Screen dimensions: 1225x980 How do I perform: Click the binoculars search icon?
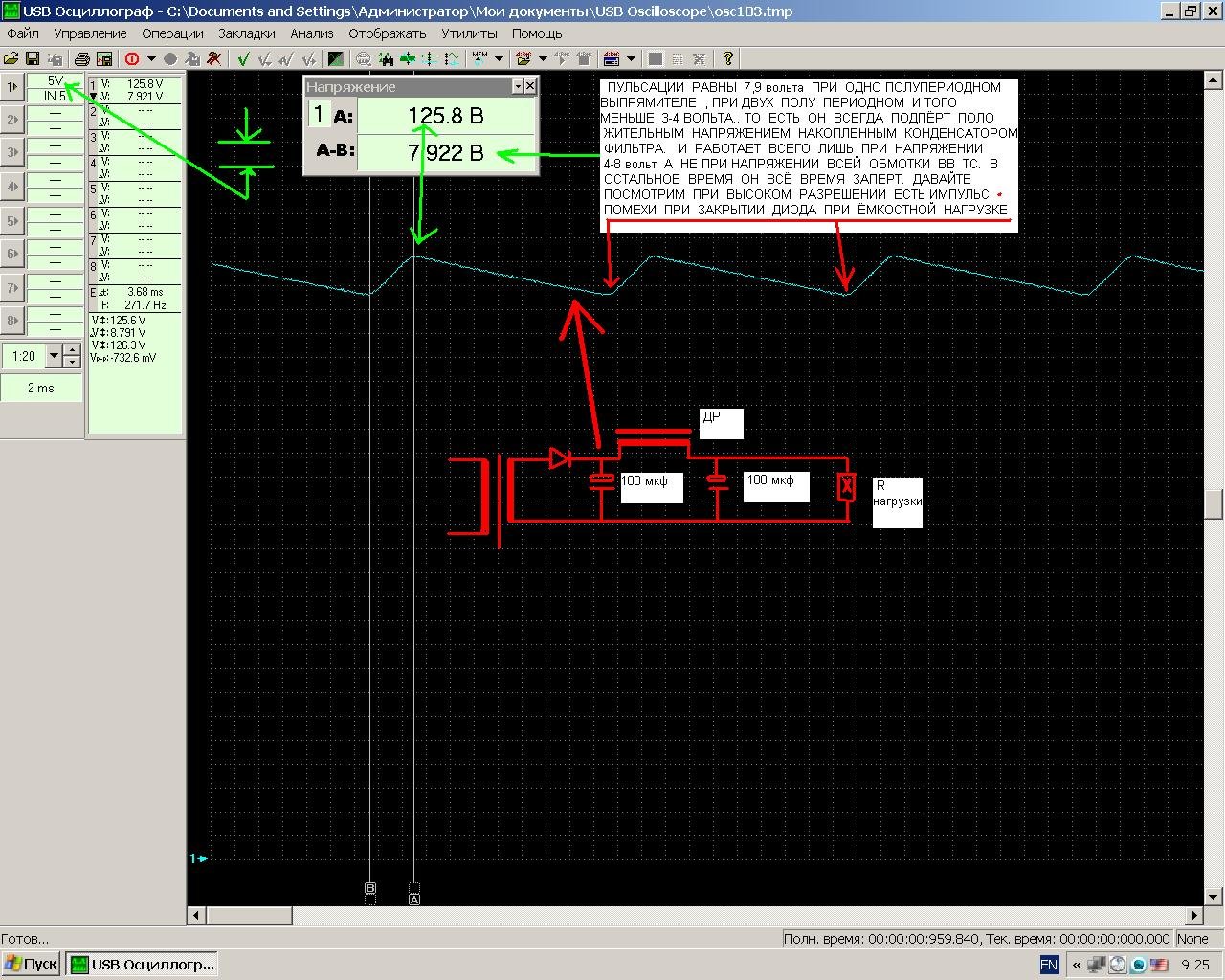386,58
